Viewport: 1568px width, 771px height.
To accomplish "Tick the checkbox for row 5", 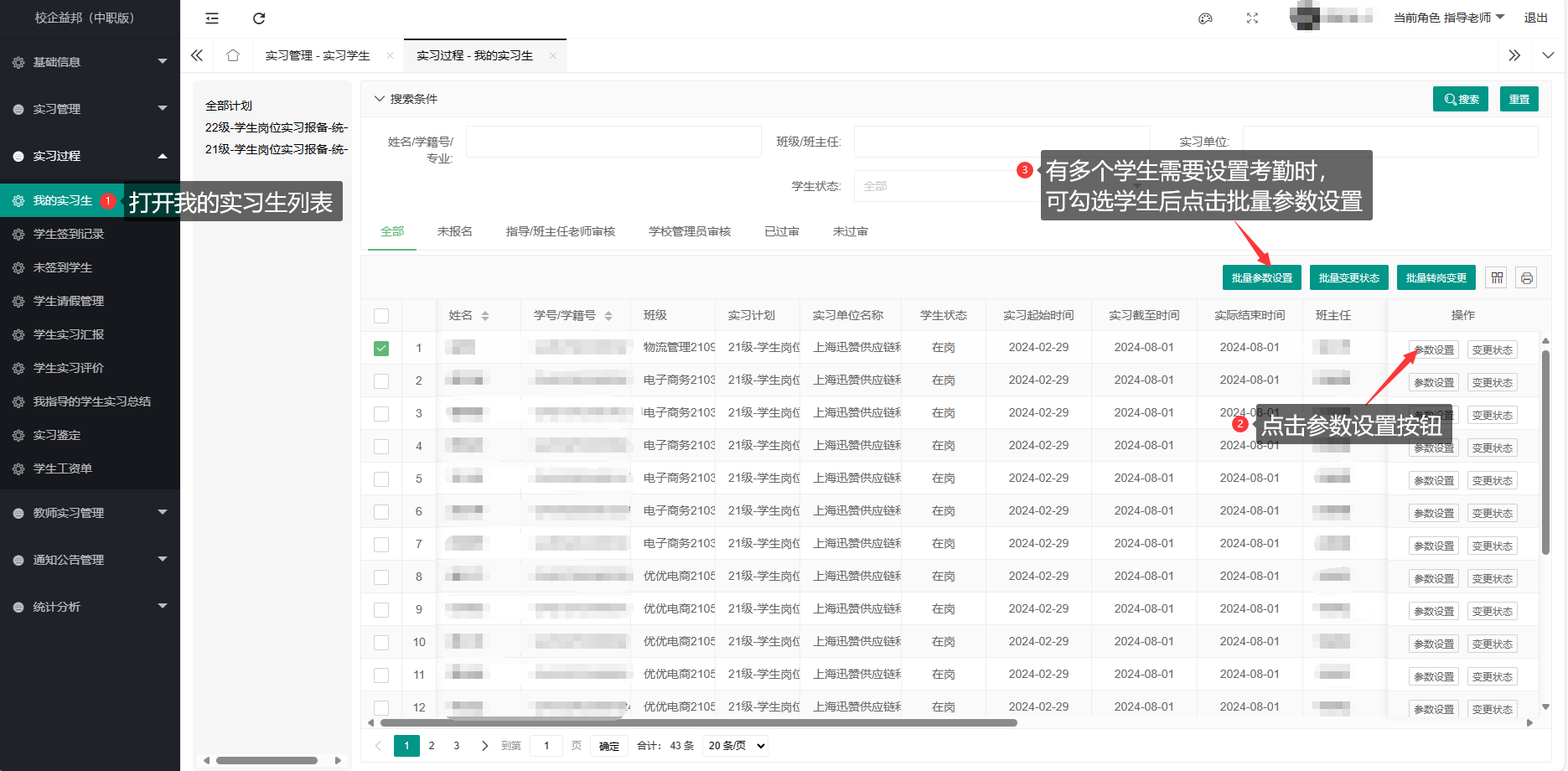I will (381, 479).
